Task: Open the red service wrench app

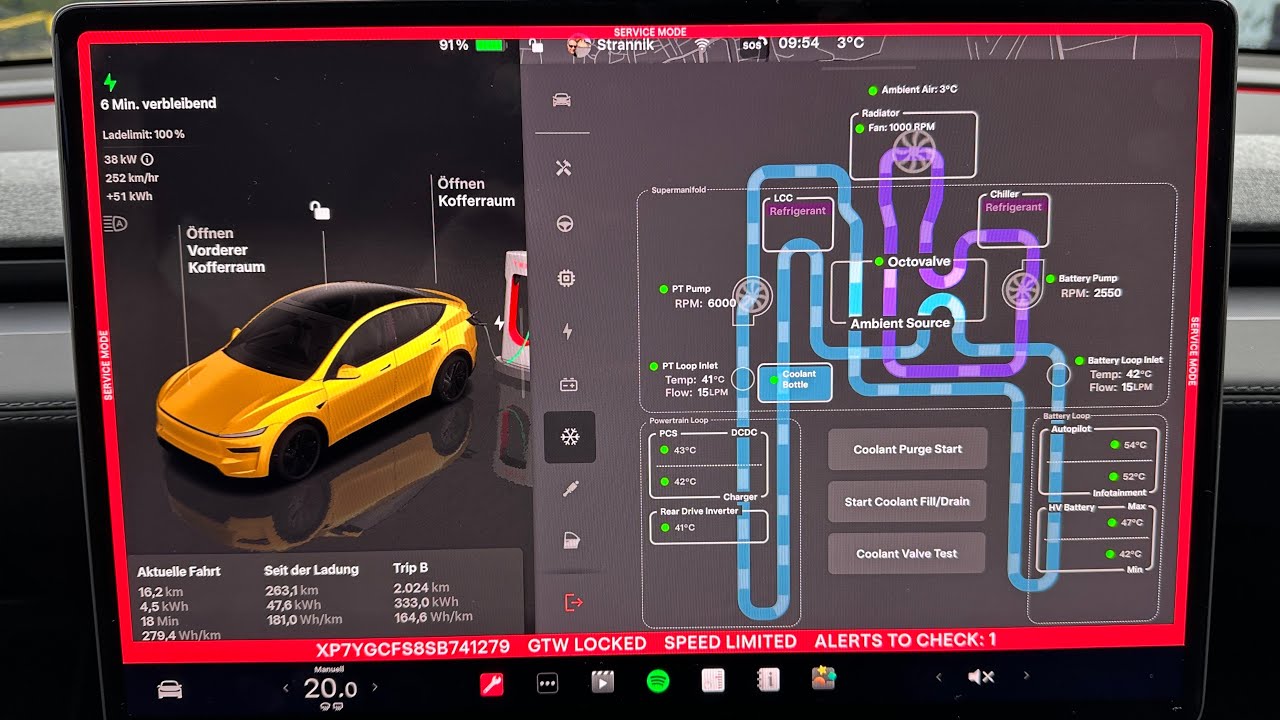Action: tap(491, 683)
